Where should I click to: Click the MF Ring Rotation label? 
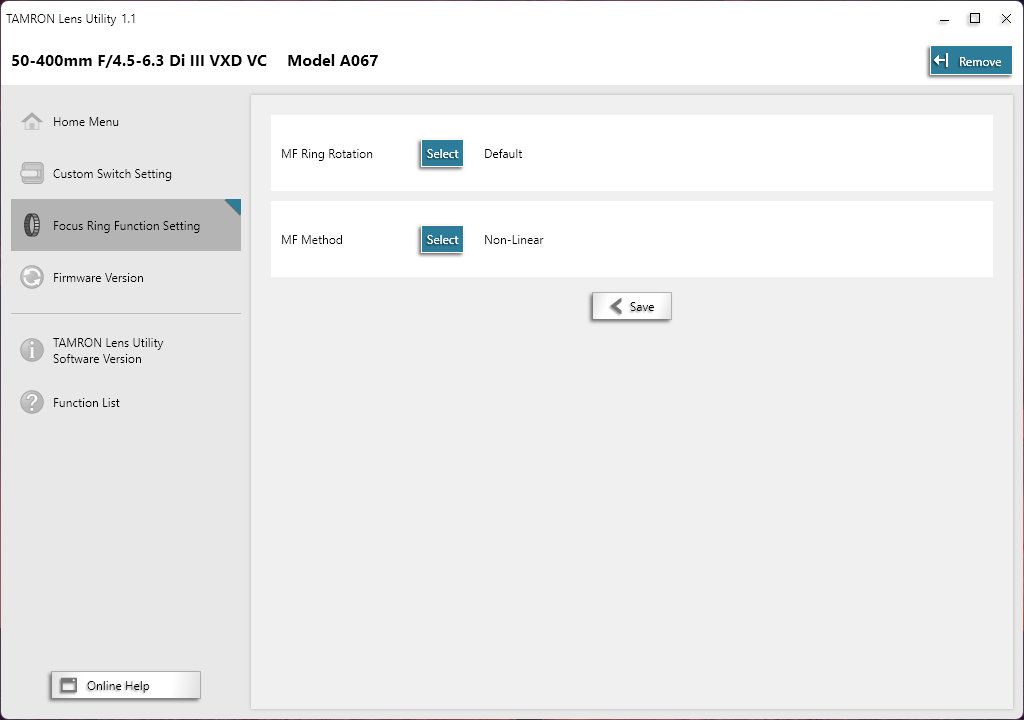(x=327, y=154)
